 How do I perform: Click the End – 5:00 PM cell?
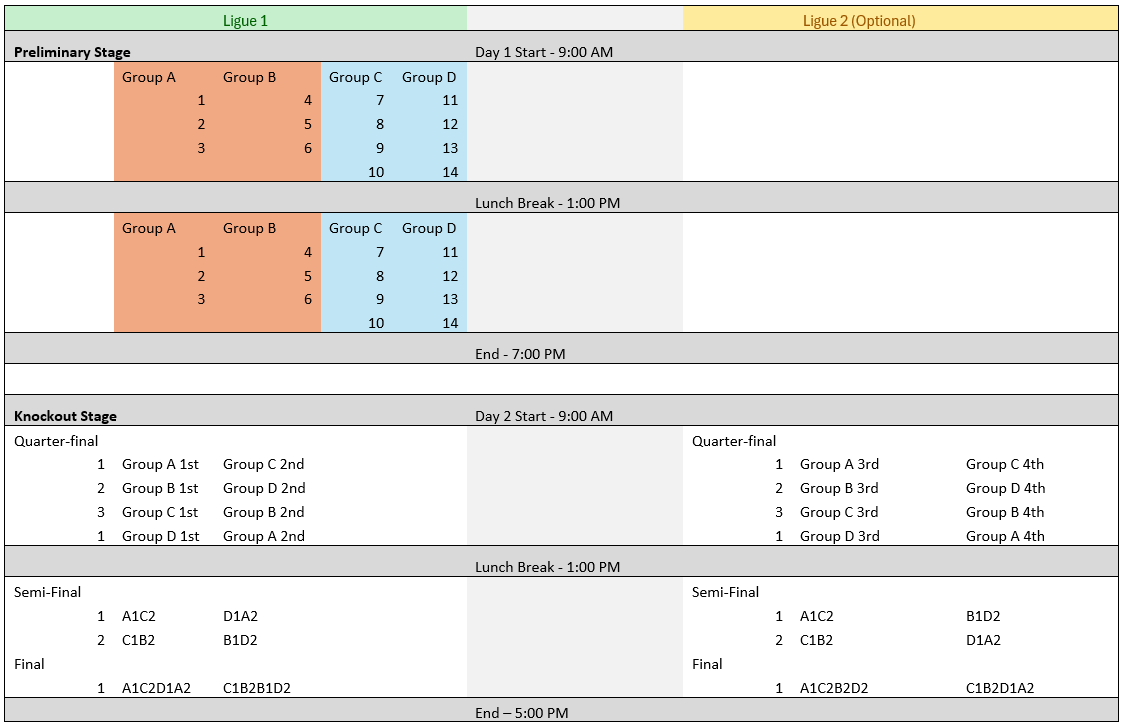pos(522,713)
